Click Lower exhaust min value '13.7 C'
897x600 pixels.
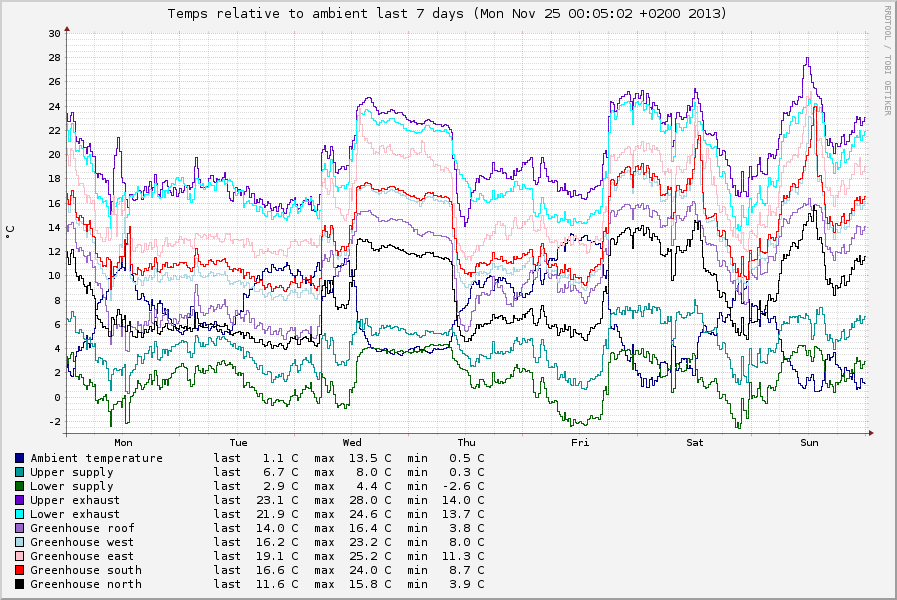pos(462,514)
